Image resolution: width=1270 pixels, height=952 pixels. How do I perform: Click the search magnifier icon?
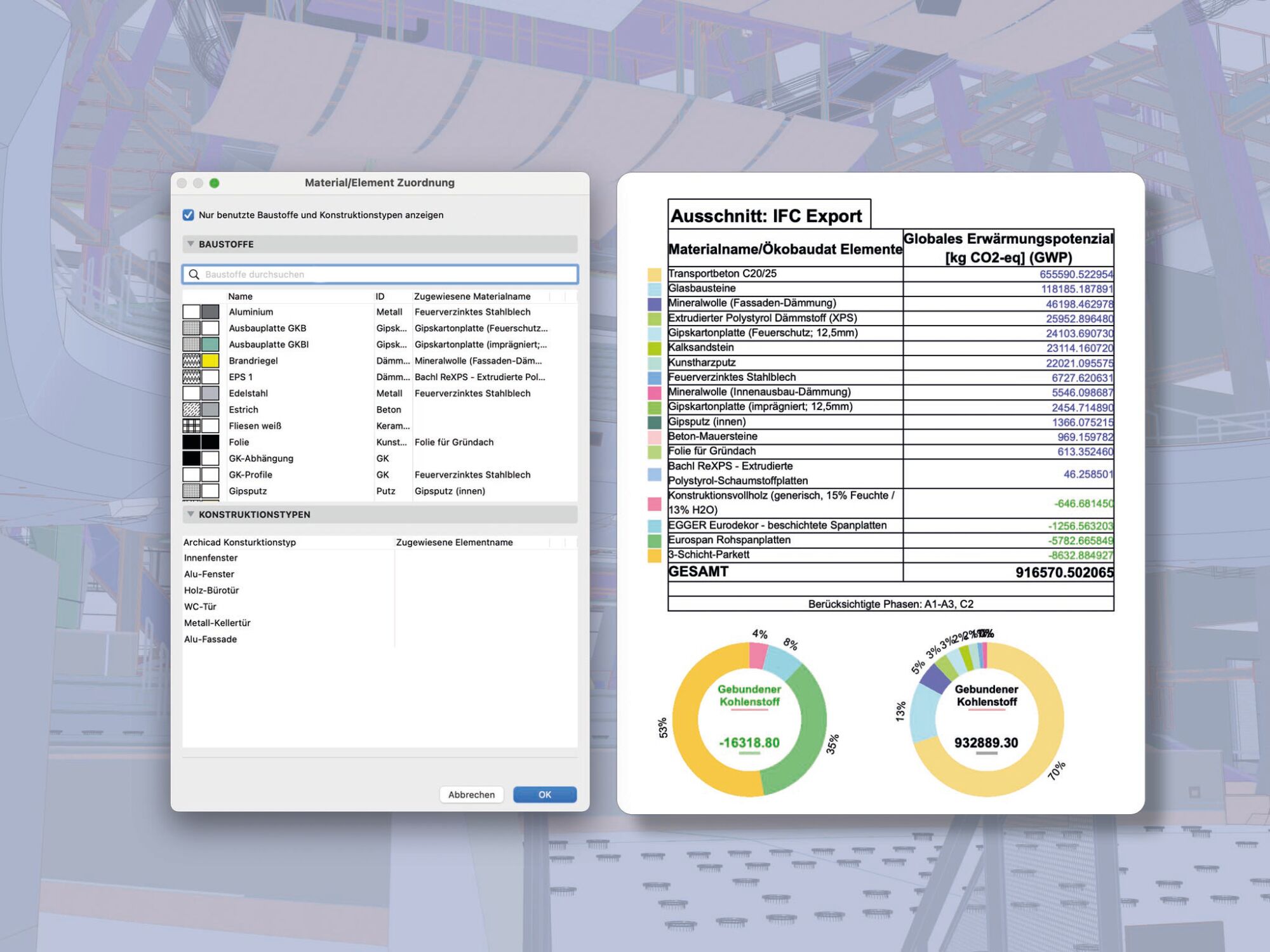pos(194,274)
